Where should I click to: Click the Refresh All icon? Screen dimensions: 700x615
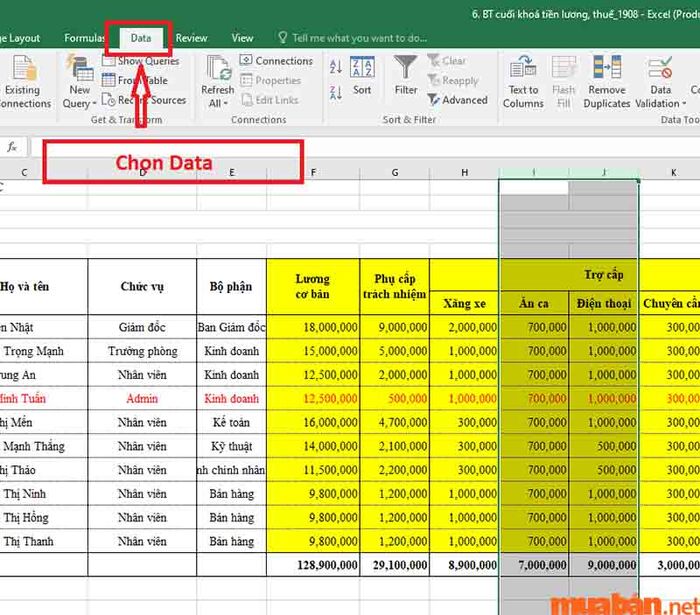(218, 68)
